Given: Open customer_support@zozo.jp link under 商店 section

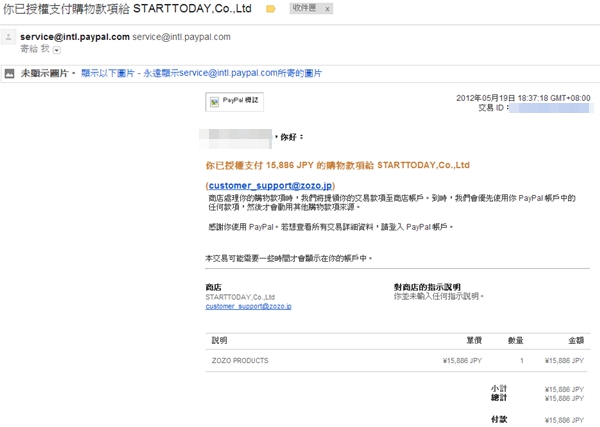Looking at the screenshot, I should tap(248, 306).
